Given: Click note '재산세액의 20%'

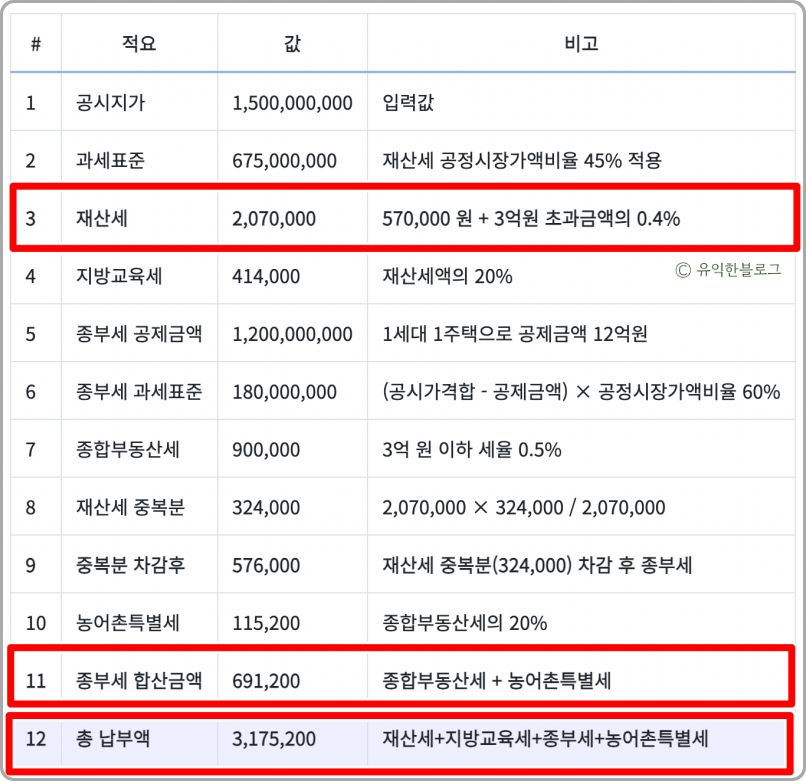Looking at the screenshot, I should pyautogui.click(x=447, y=276).
